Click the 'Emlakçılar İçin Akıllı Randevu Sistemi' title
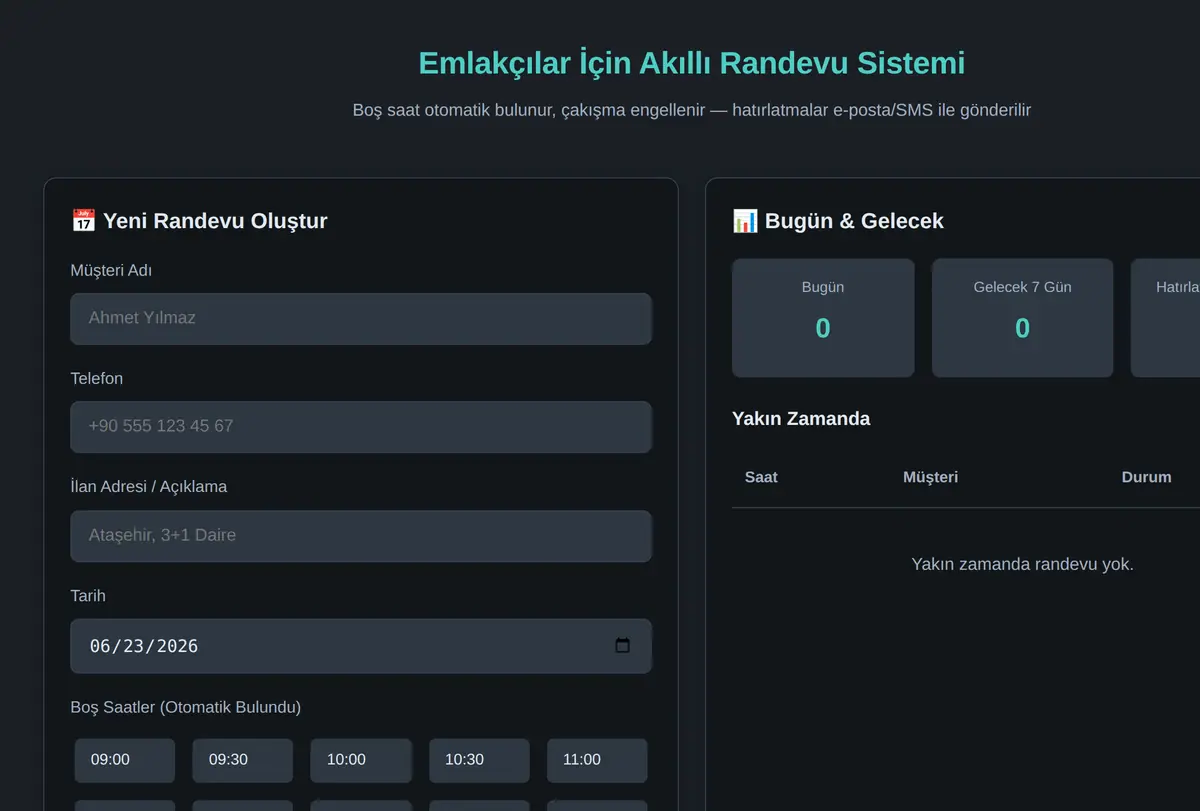The height and width of the screenshot is (811, 1200). (x=691, y=63)
